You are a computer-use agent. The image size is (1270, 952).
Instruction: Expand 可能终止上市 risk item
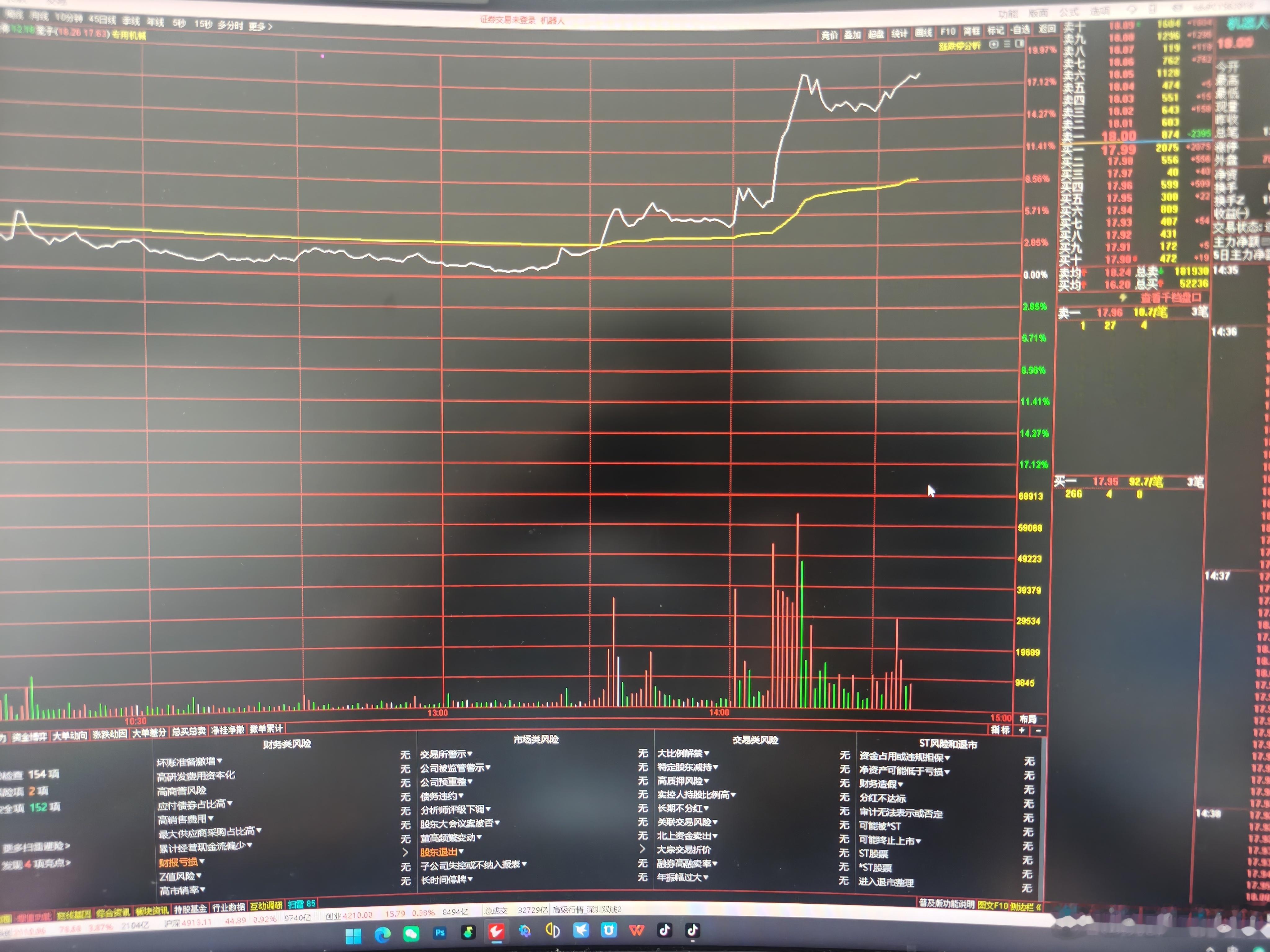pyautogui.click(x=890, y=840)
